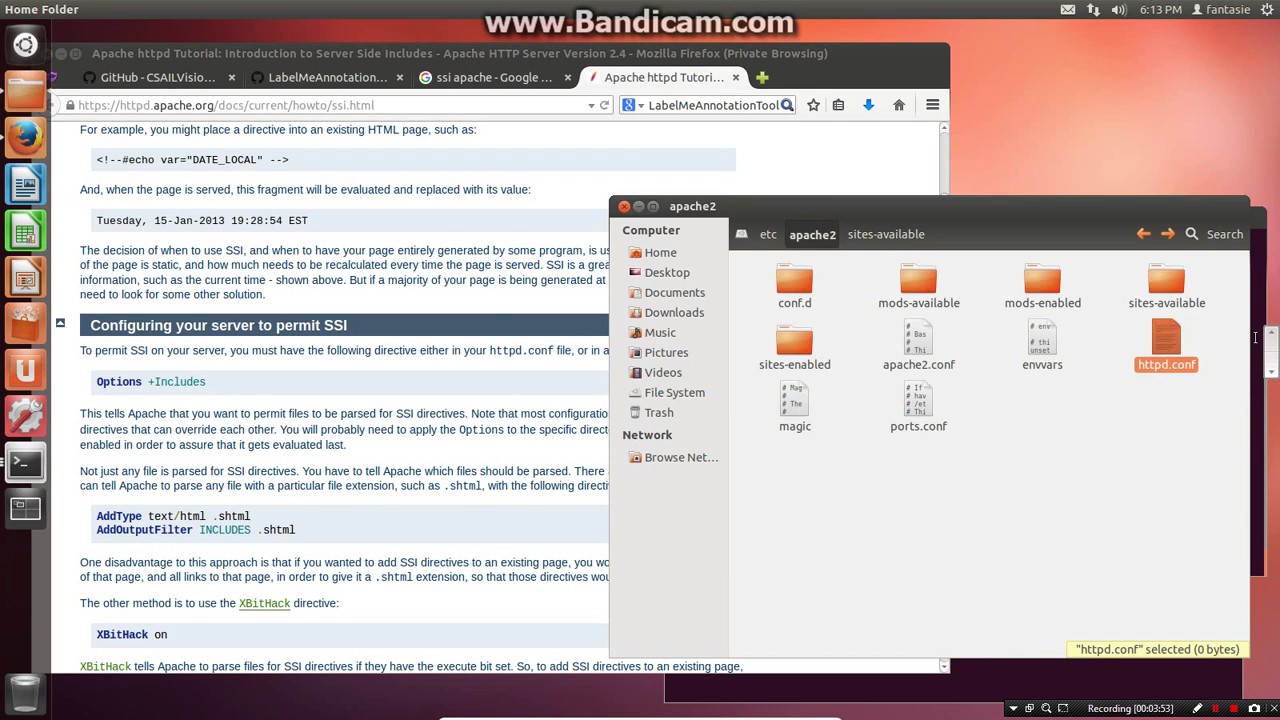Select the apache2.conf file
Image resolution: width=1280 pixels, height=720 pixels.
(918, 347)
